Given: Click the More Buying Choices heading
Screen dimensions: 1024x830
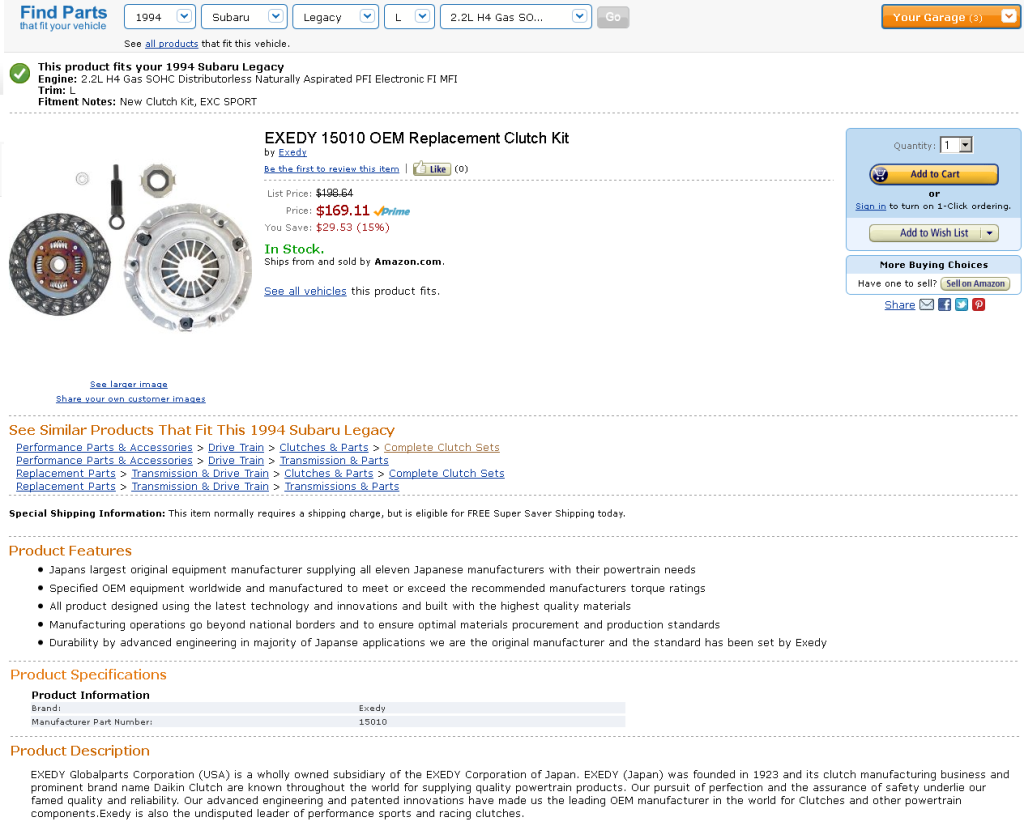Looking at the screenshot, I should click(x=933, y=265).
